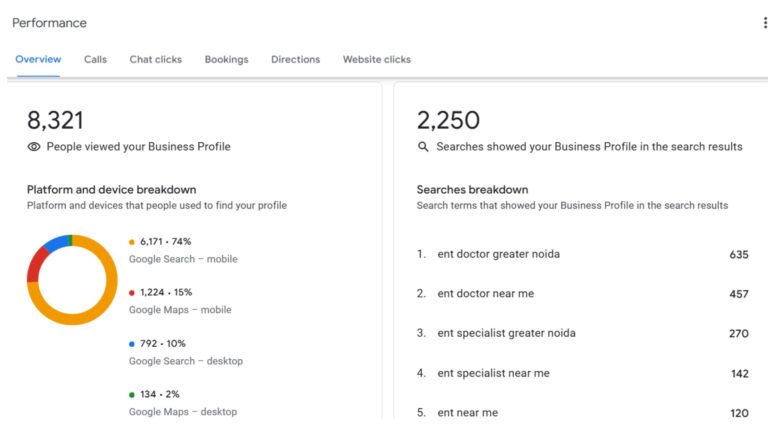Image resolution: width=768 pixels, height=432 pixels.
Task: Open the Calls tab
Action: [95, 60]
